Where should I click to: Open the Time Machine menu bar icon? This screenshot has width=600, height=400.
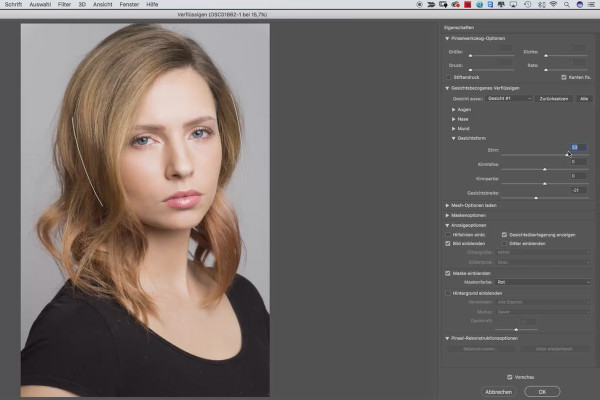(527, 5)
